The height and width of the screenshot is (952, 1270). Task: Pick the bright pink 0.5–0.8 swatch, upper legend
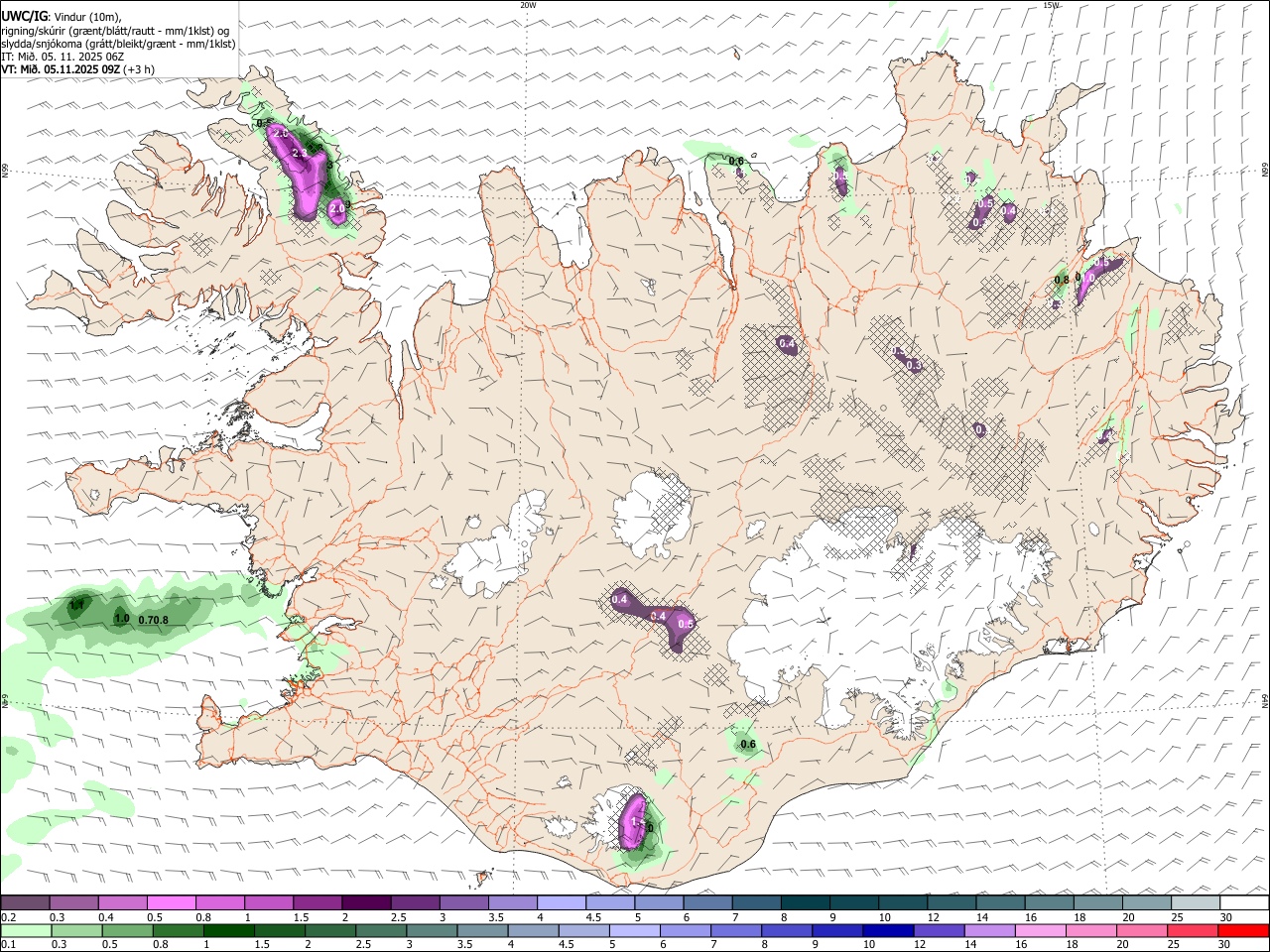171,903
